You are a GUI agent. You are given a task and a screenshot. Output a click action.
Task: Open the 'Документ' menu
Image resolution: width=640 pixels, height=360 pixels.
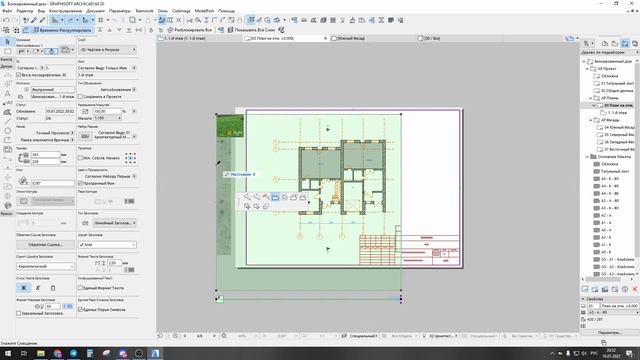pyautogui.click(x=96, y=11)
